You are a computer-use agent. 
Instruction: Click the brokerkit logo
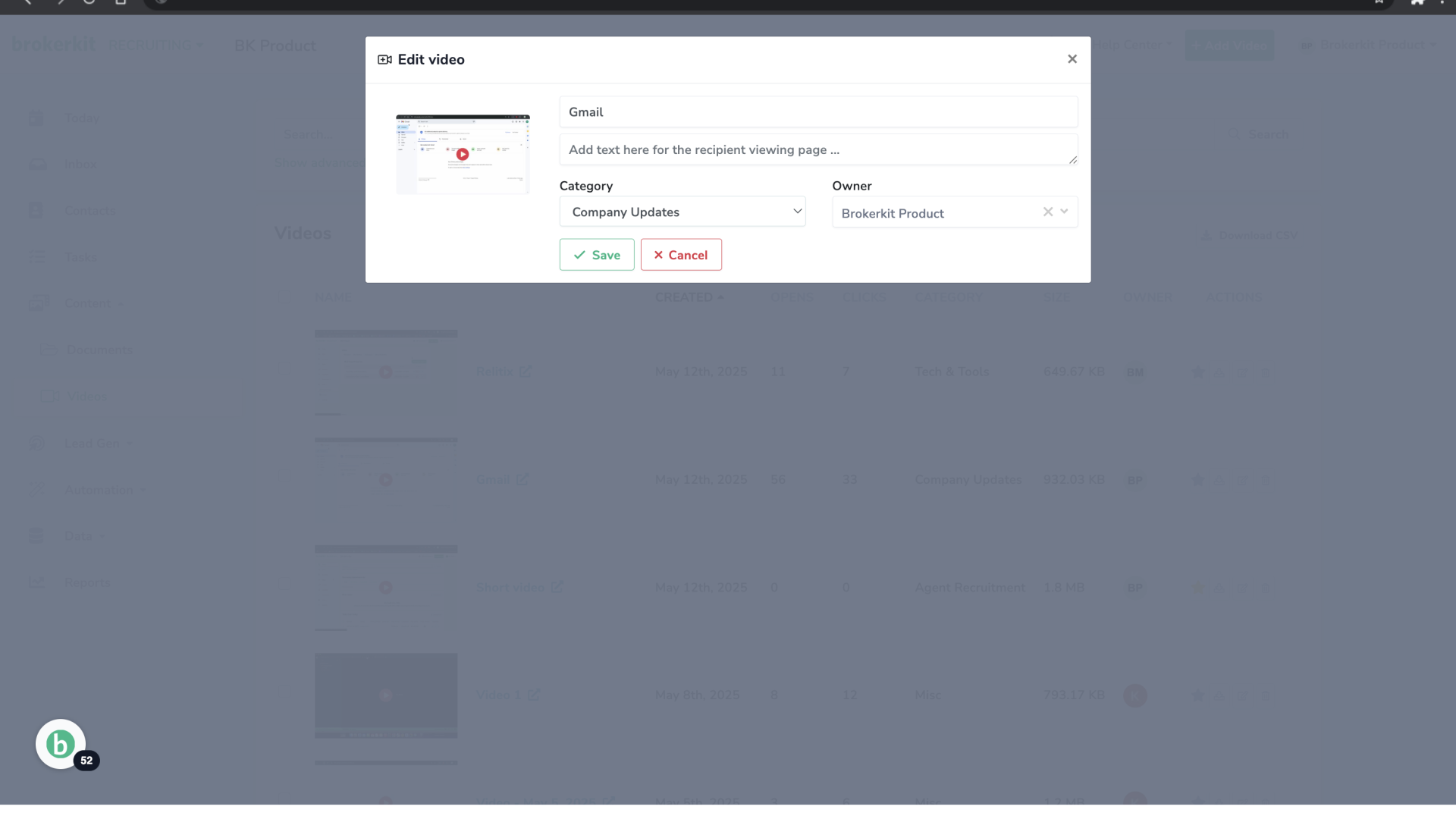tap(54, 44)
